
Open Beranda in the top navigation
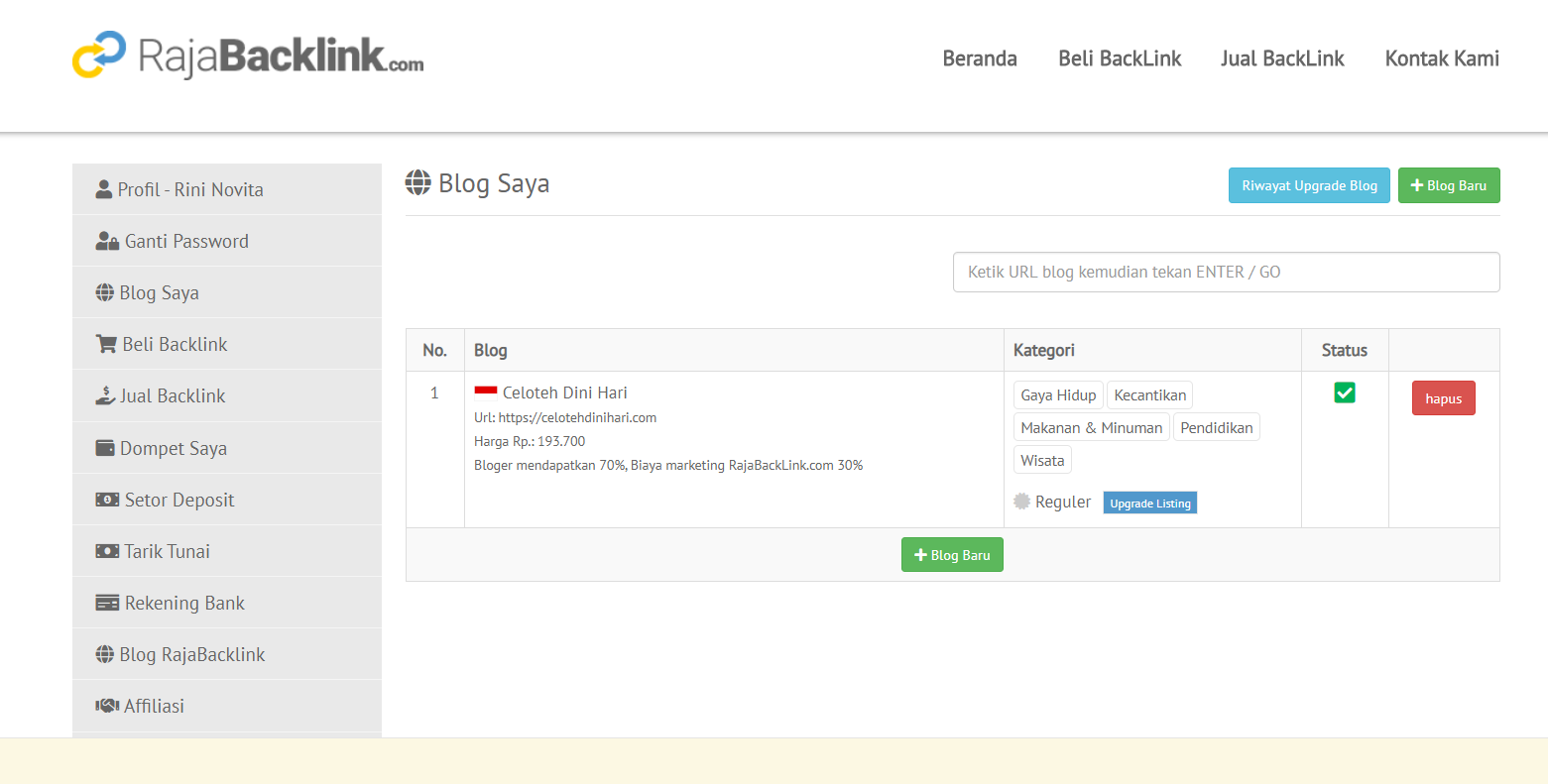(x=980, y=58)
